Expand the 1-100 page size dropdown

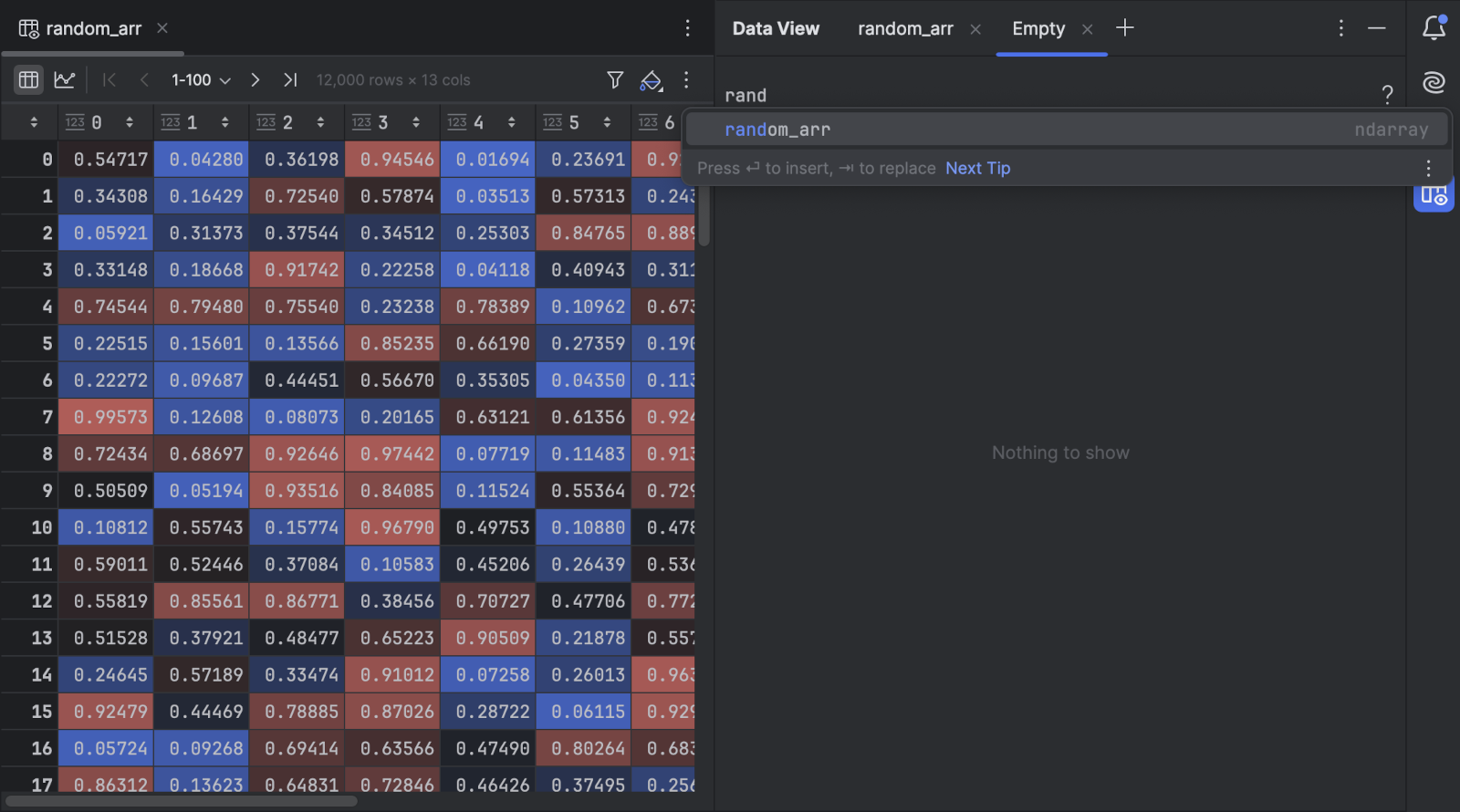click(x=201, y=80)
